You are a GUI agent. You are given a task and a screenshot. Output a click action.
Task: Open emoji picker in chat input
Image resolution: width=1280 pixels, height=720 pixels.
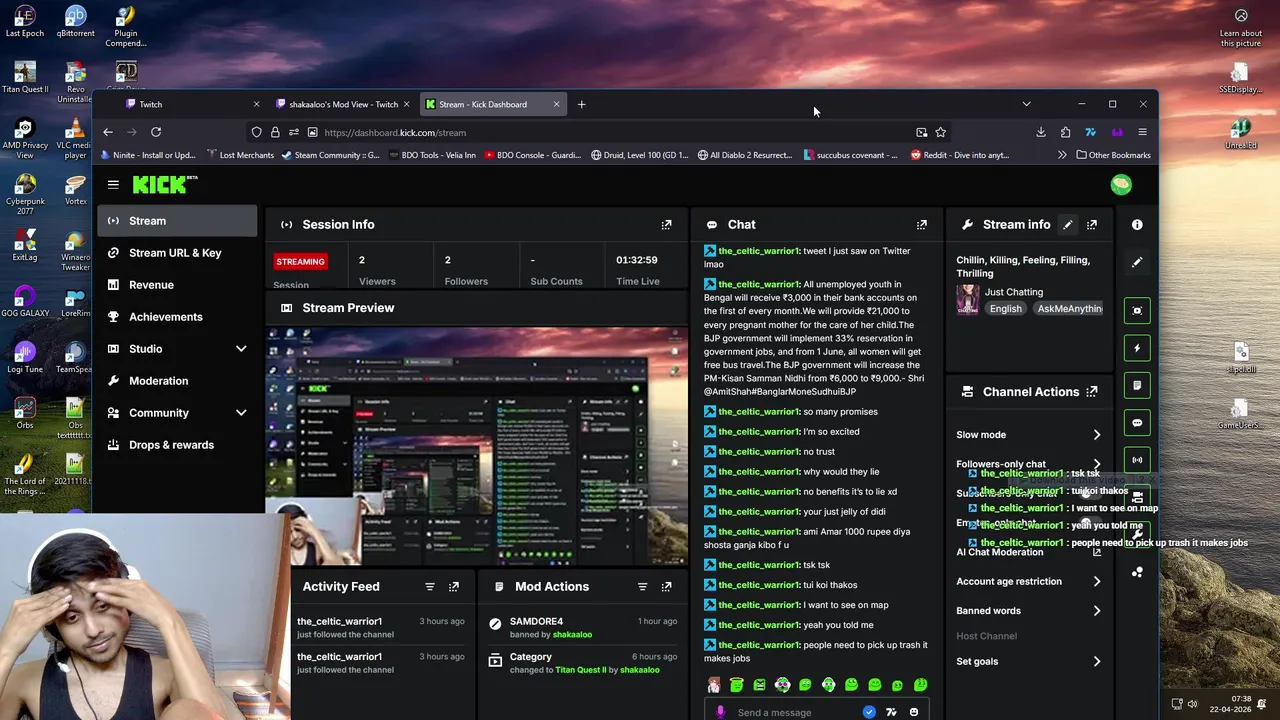click(914, 712)
